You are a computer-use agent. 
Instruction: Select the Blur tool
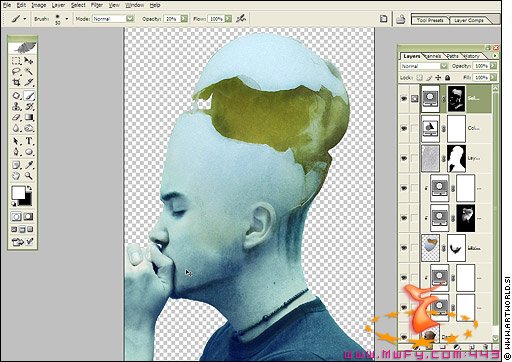click(x=16, y=128)
